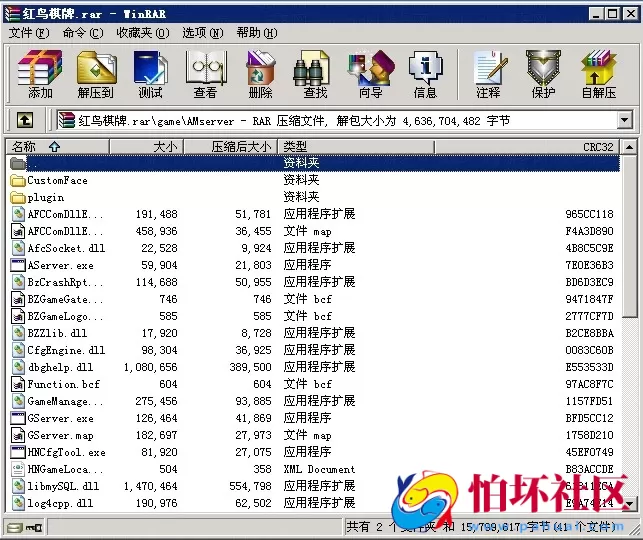Sort by the 压缩后大小 column header
The height and width of the screenshot is (540, 643).
231,146
